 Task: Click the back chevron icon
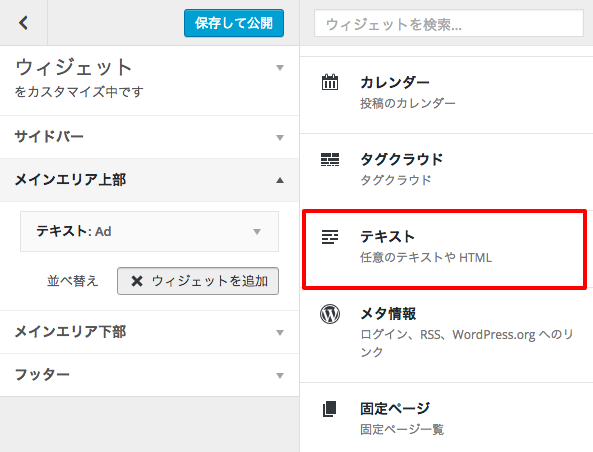pos(23,23)
